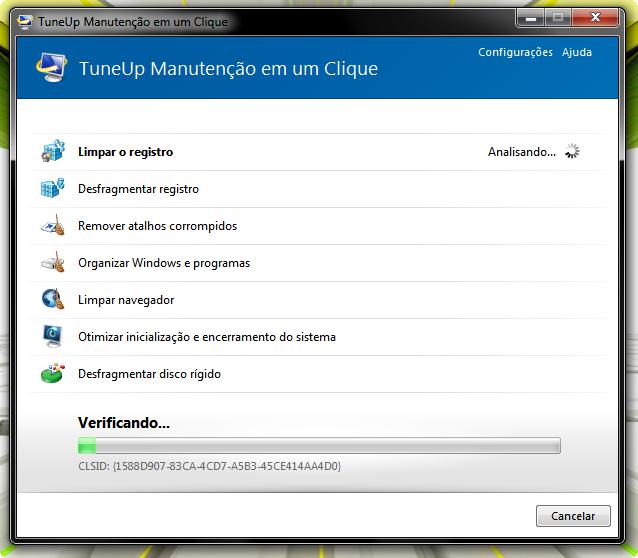Image resolution: width=638 pixels, height=558 pixels.
Task: Cancel the maintenance with Cancelar button
Action: (573, 516)
